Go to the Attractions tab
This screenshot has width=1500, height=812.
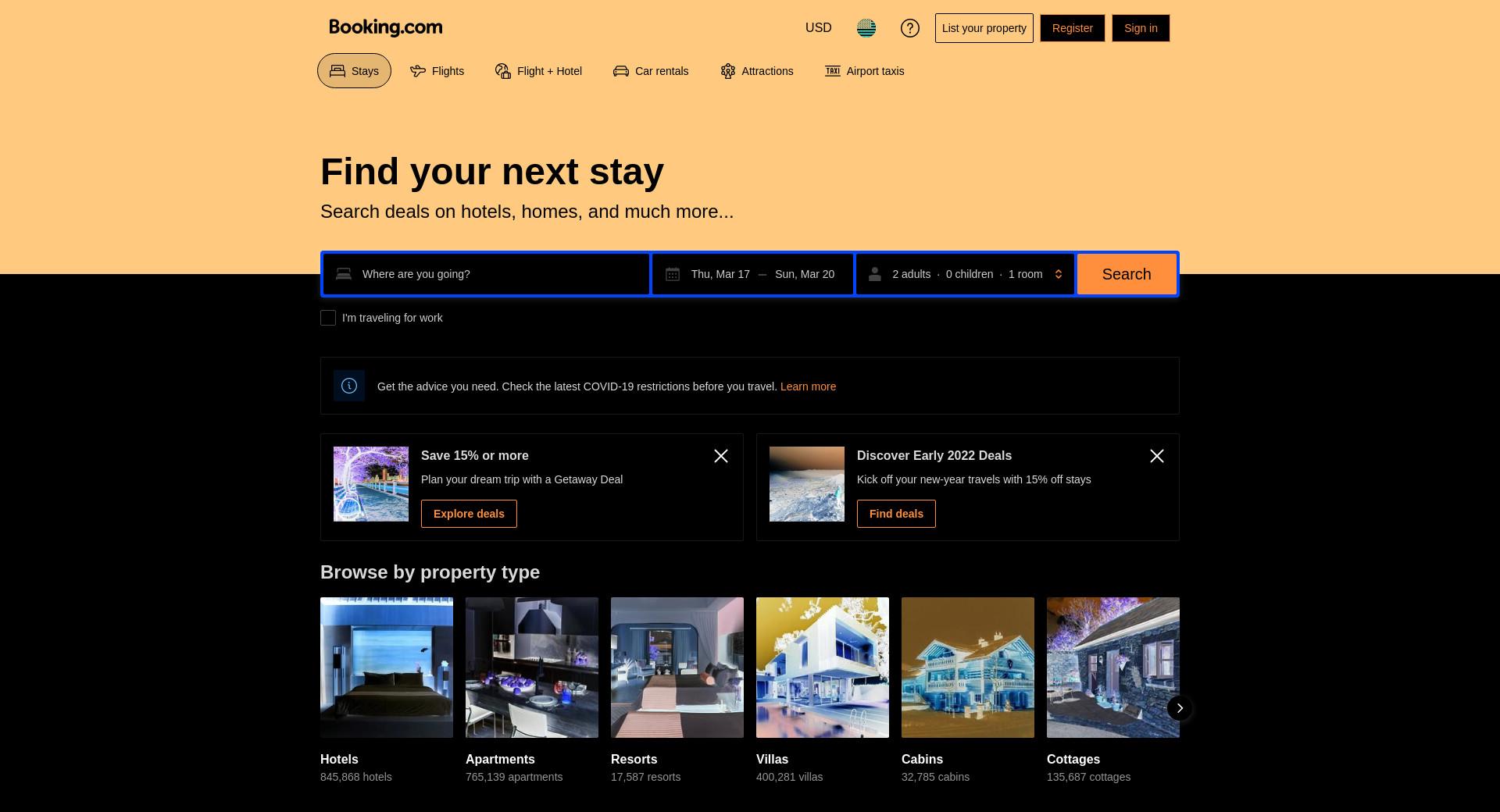point(756,71)
